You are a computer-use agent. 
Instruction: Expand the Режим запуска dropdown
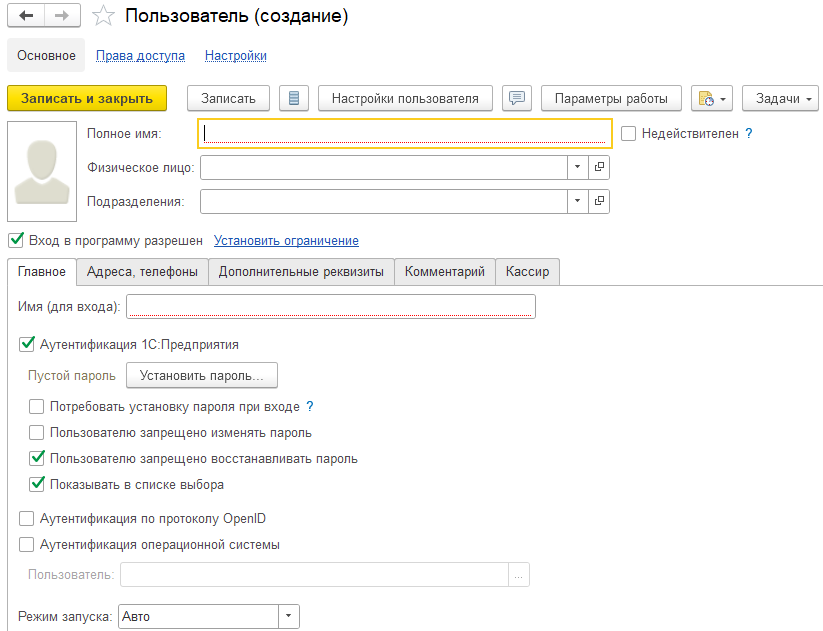288,617
